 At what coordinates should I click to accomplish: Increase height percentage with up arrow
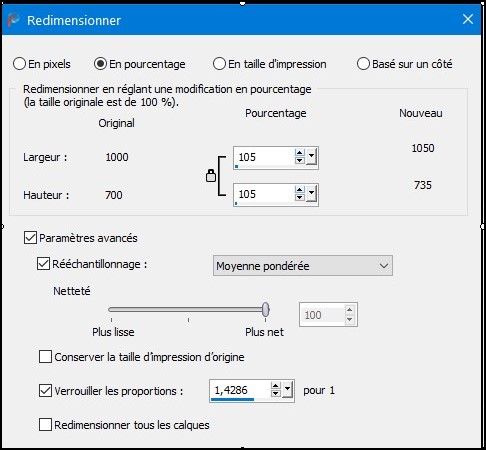(300, 190)
